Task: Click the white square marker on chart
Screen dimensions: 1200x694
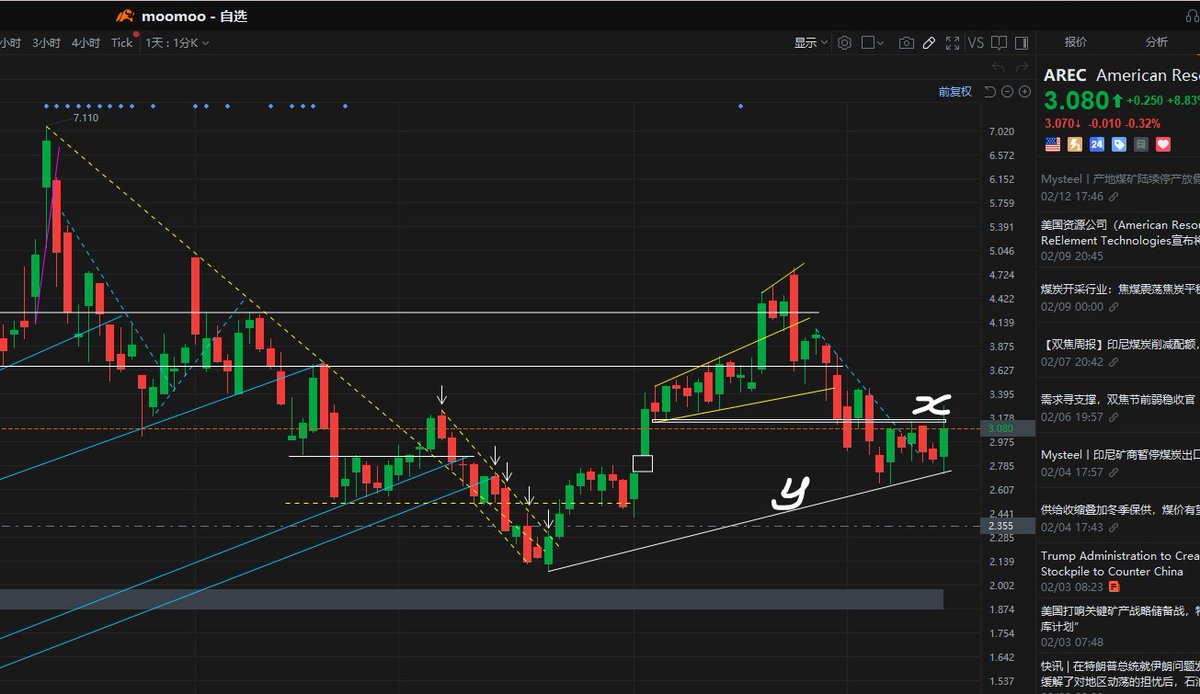Action: coord(643,463)
